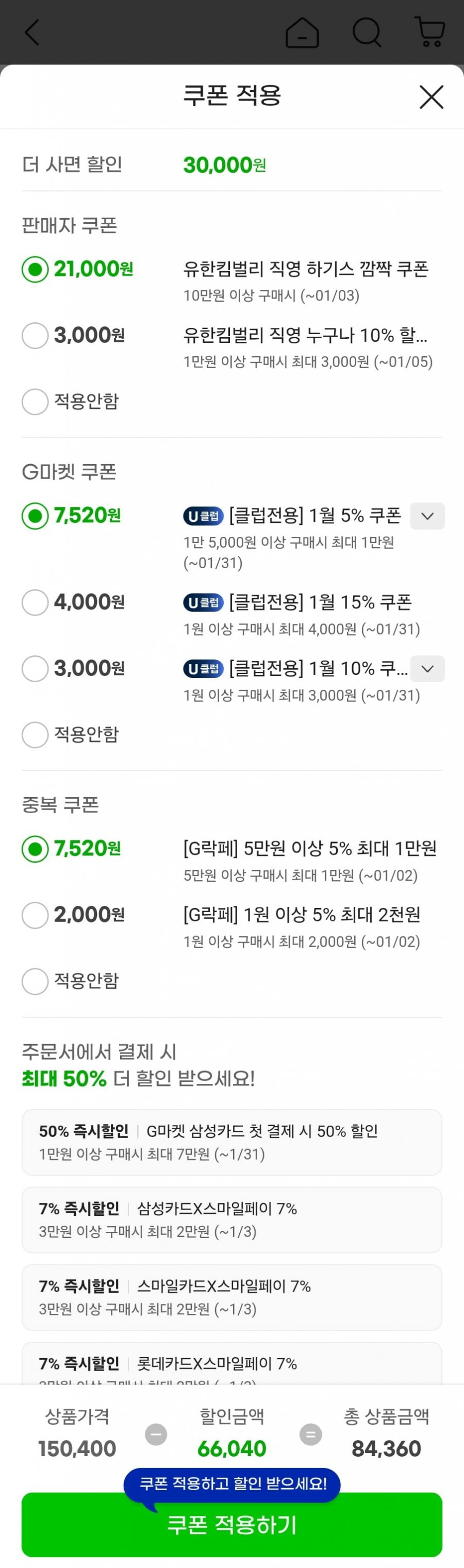Expand the 1월 5% 쿠폰 dropdown arrow
This screenshot has height=1568, width=464.
[427, 516]
